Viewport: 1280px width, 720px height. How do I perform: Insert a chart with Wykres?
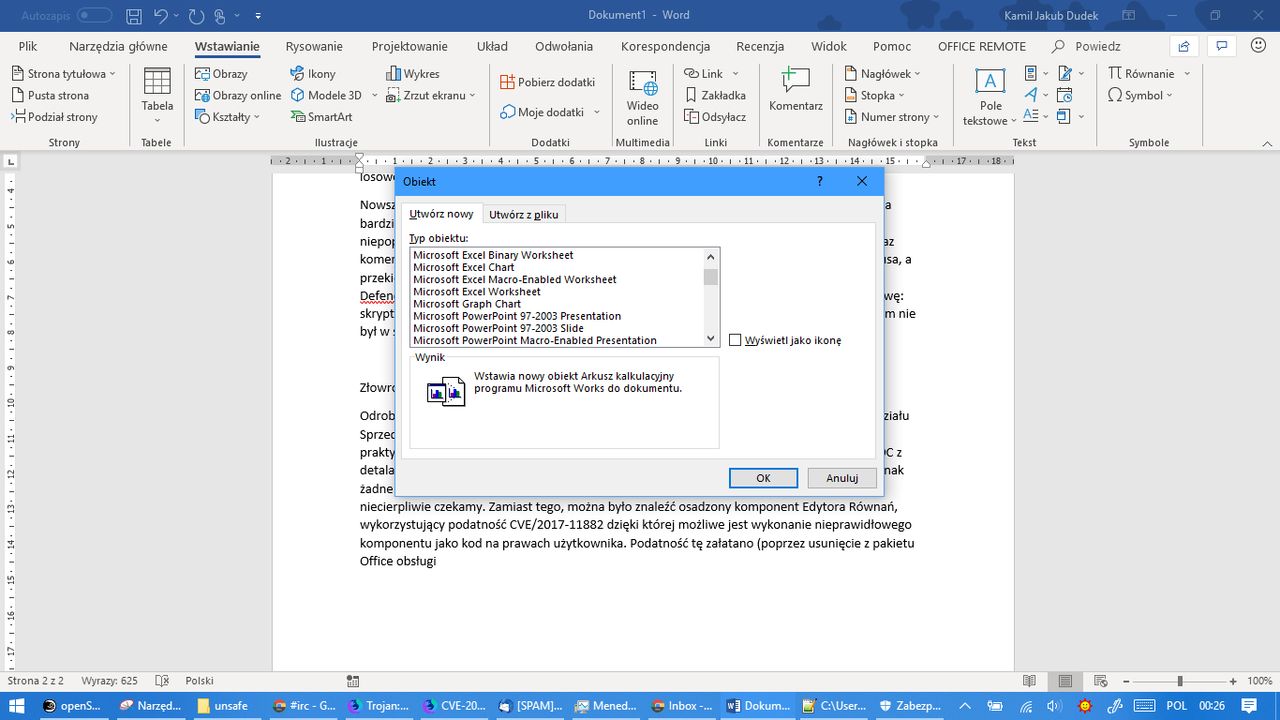[412, 74]
